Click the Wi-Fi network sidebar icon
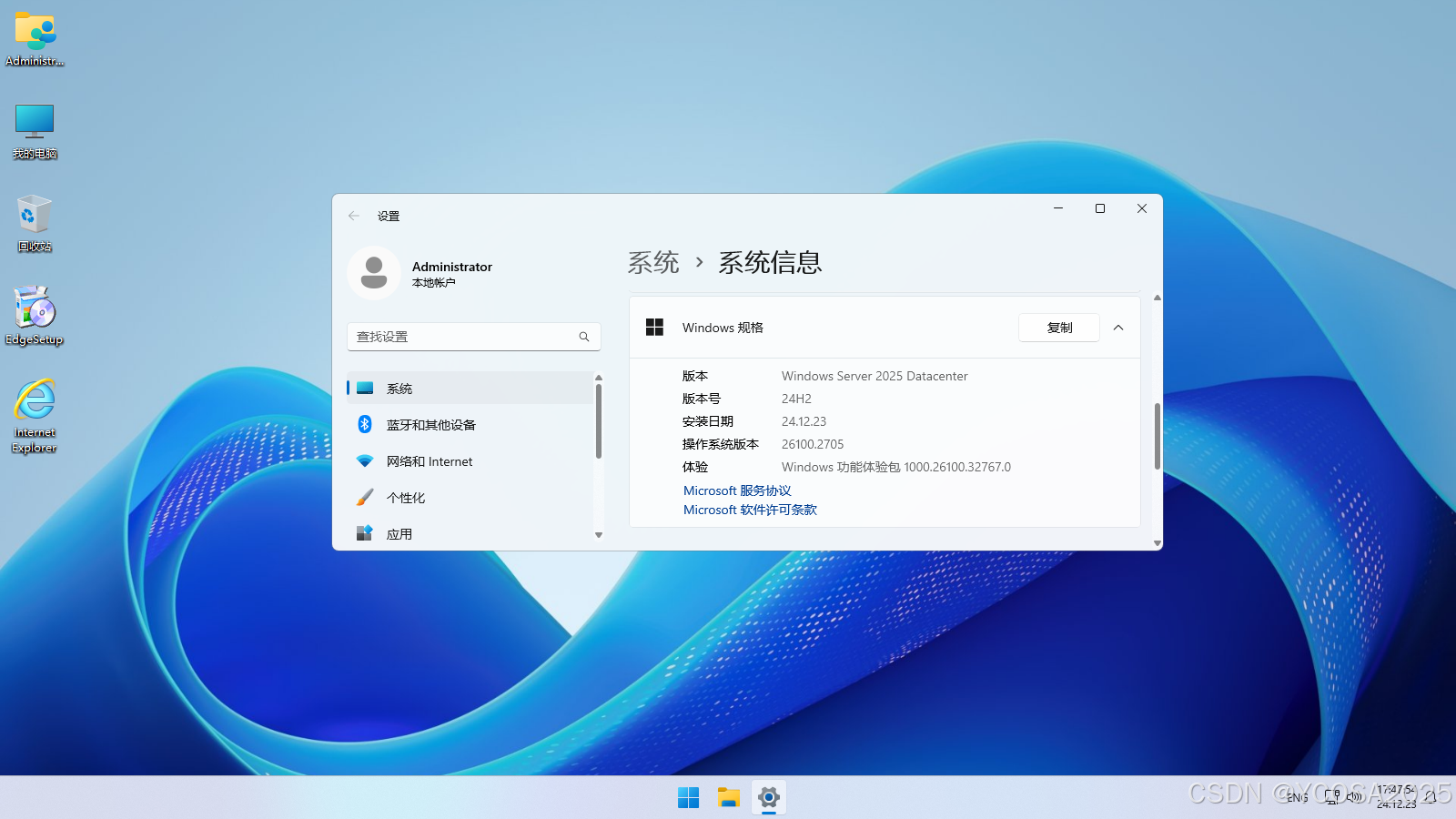Screen dimensions: 1456x819 [365, 461]
